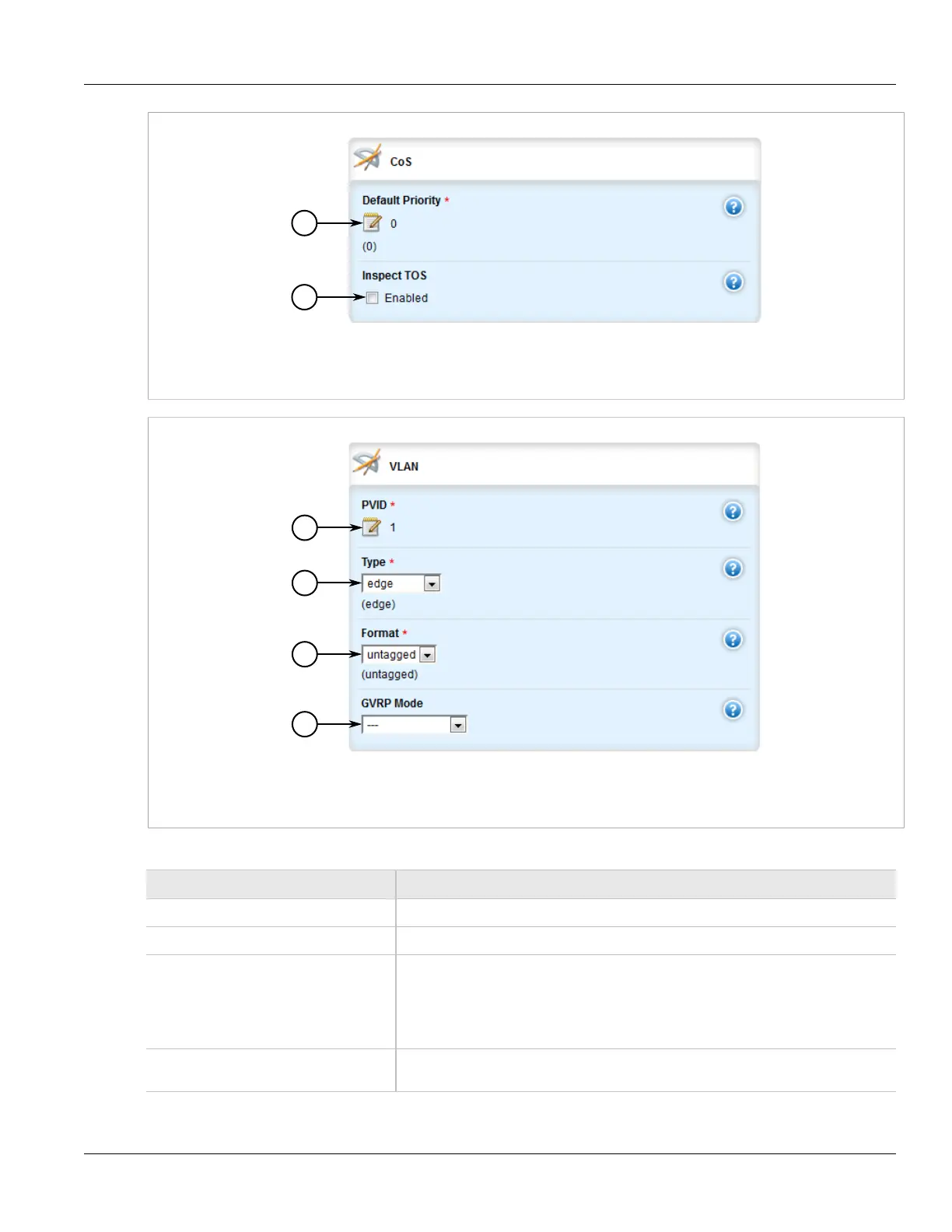The image size is (952, 1232).
Task: Click the Default Priority value 0
Action: (394, 224)
